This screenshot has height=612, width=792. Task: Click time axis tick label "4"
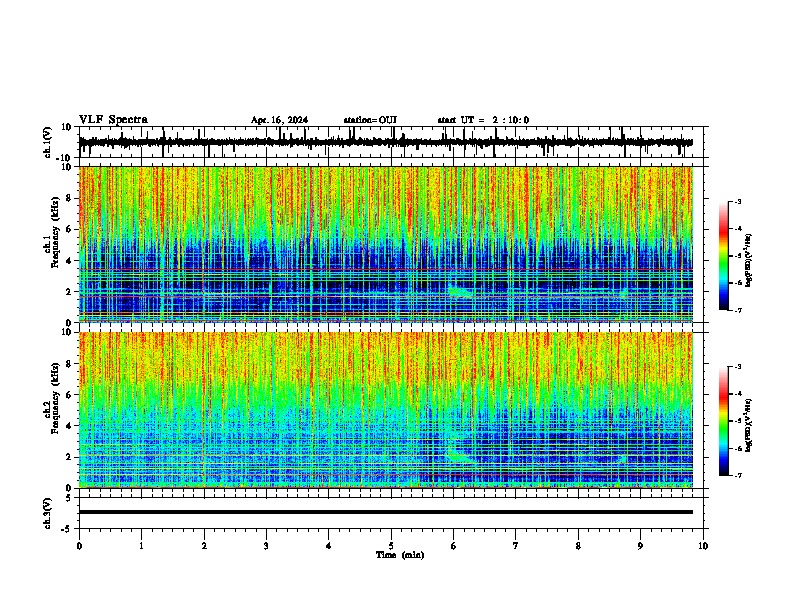329,546
